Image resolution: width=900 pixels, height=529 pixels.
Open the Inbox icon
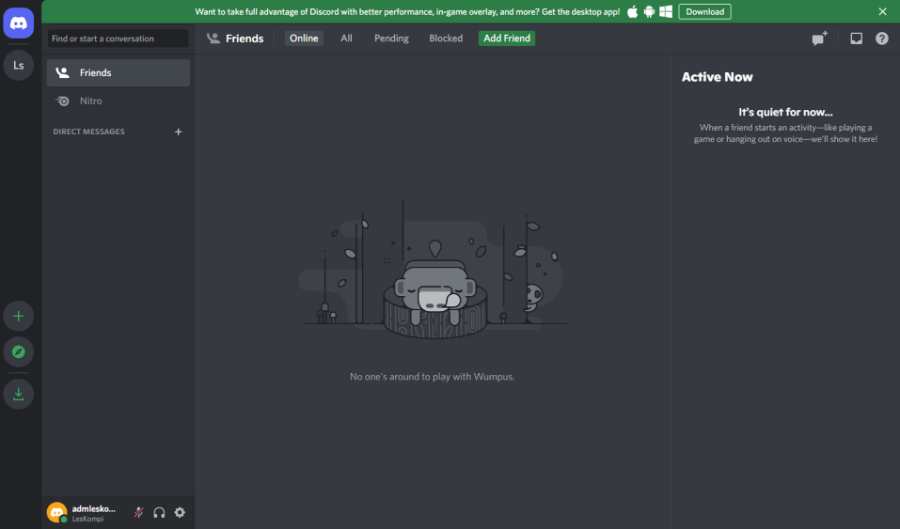pos(856,38)
